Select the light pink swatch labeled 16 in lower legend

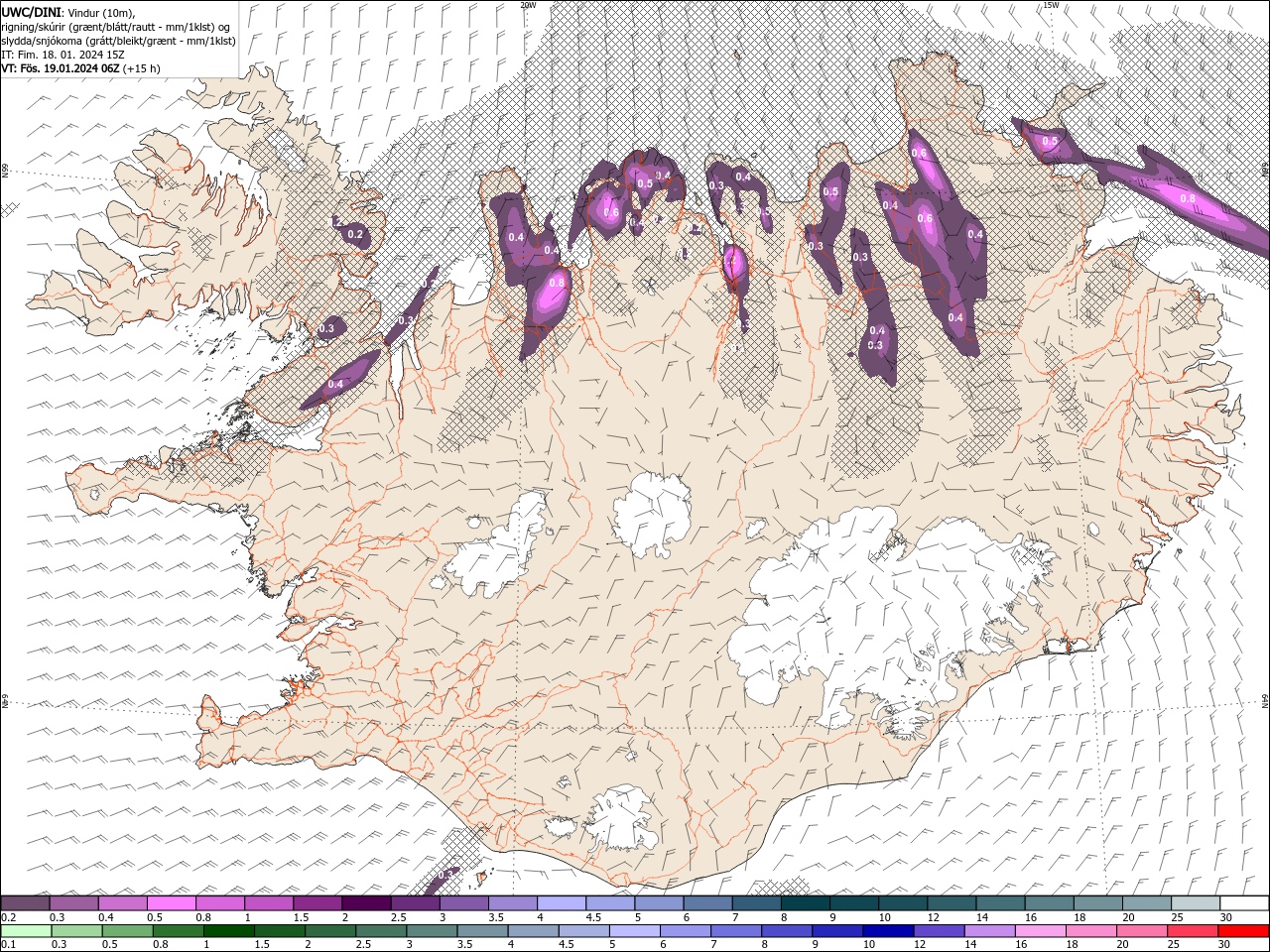point(1041,931)
